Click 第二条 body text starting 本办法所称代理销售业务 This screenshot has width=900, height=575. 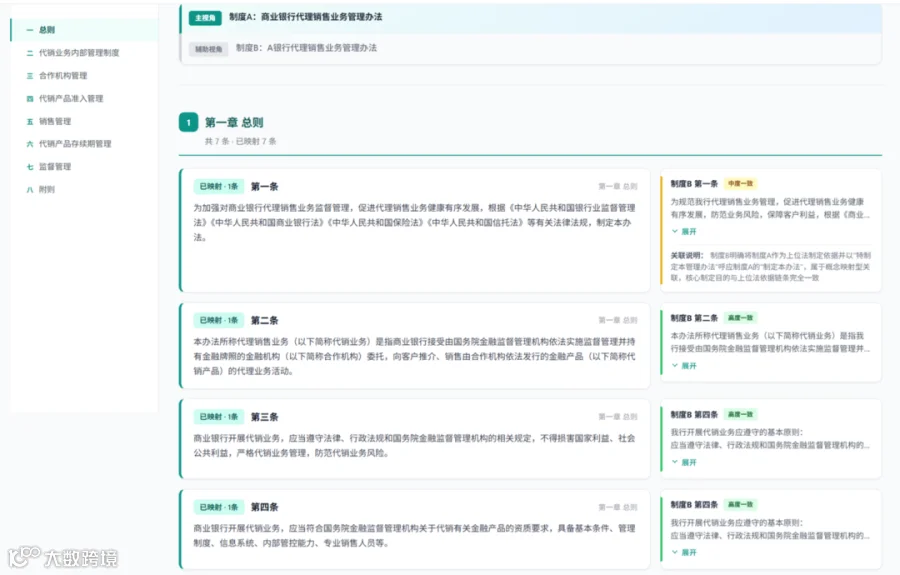414,356
